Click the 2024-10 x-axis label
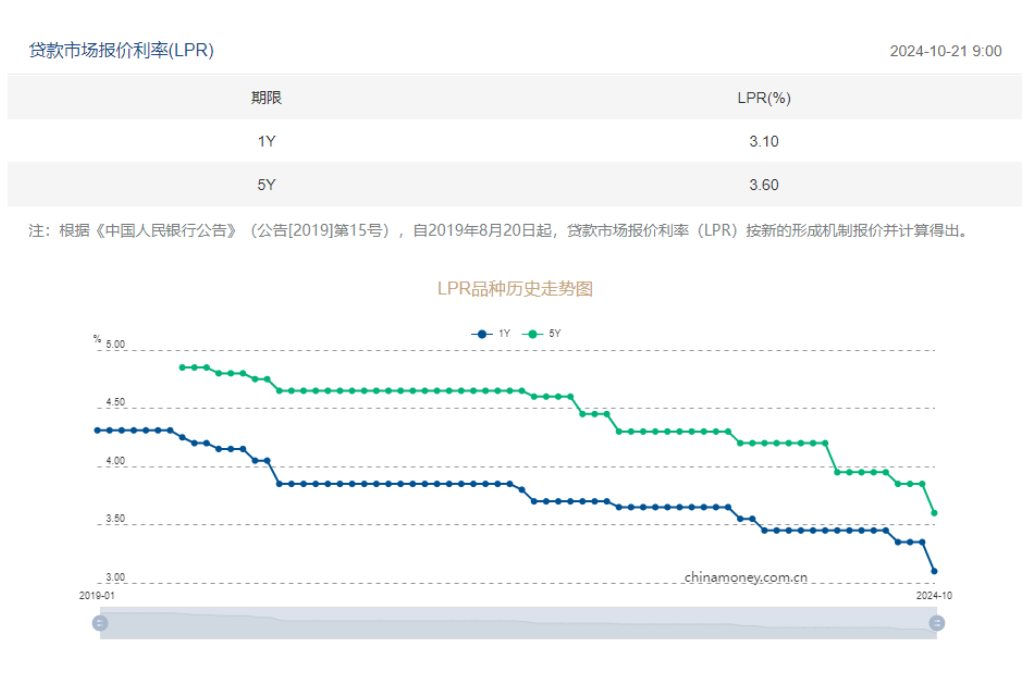This screenshot has width=1030, height=675. tap(934, 596)
